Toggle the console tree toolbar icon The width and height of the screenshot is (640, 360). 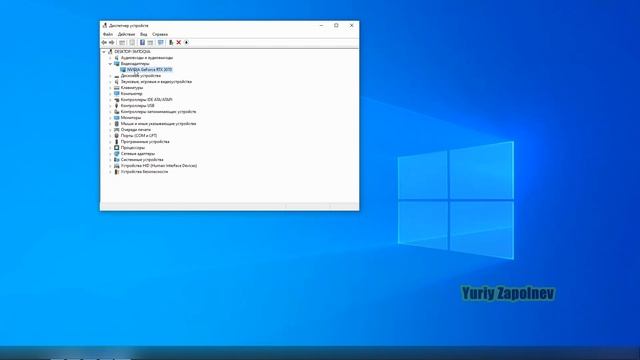[x=122, y=42]
